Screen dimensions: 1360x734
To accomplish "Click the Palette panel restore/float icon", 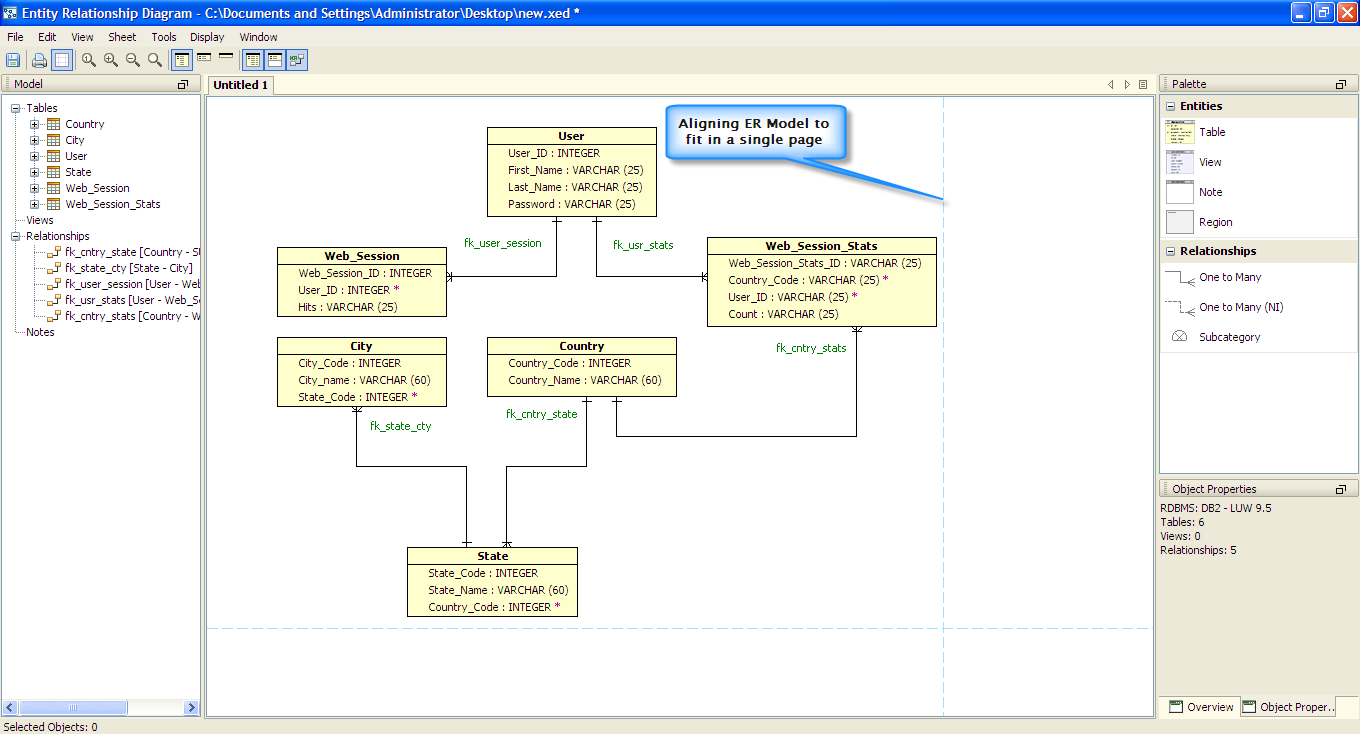I will (x=1341, y=85).
